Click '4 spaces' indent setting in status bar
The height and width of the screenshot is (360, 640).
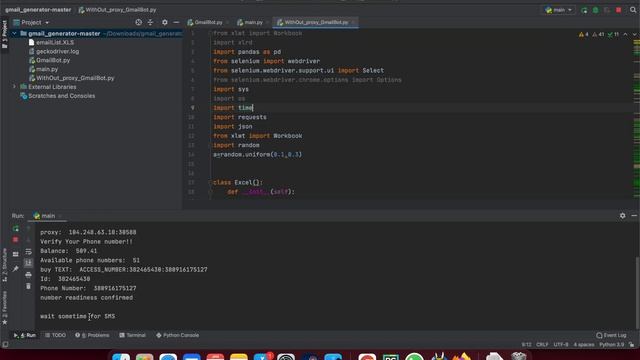click(x=584, y=344)
